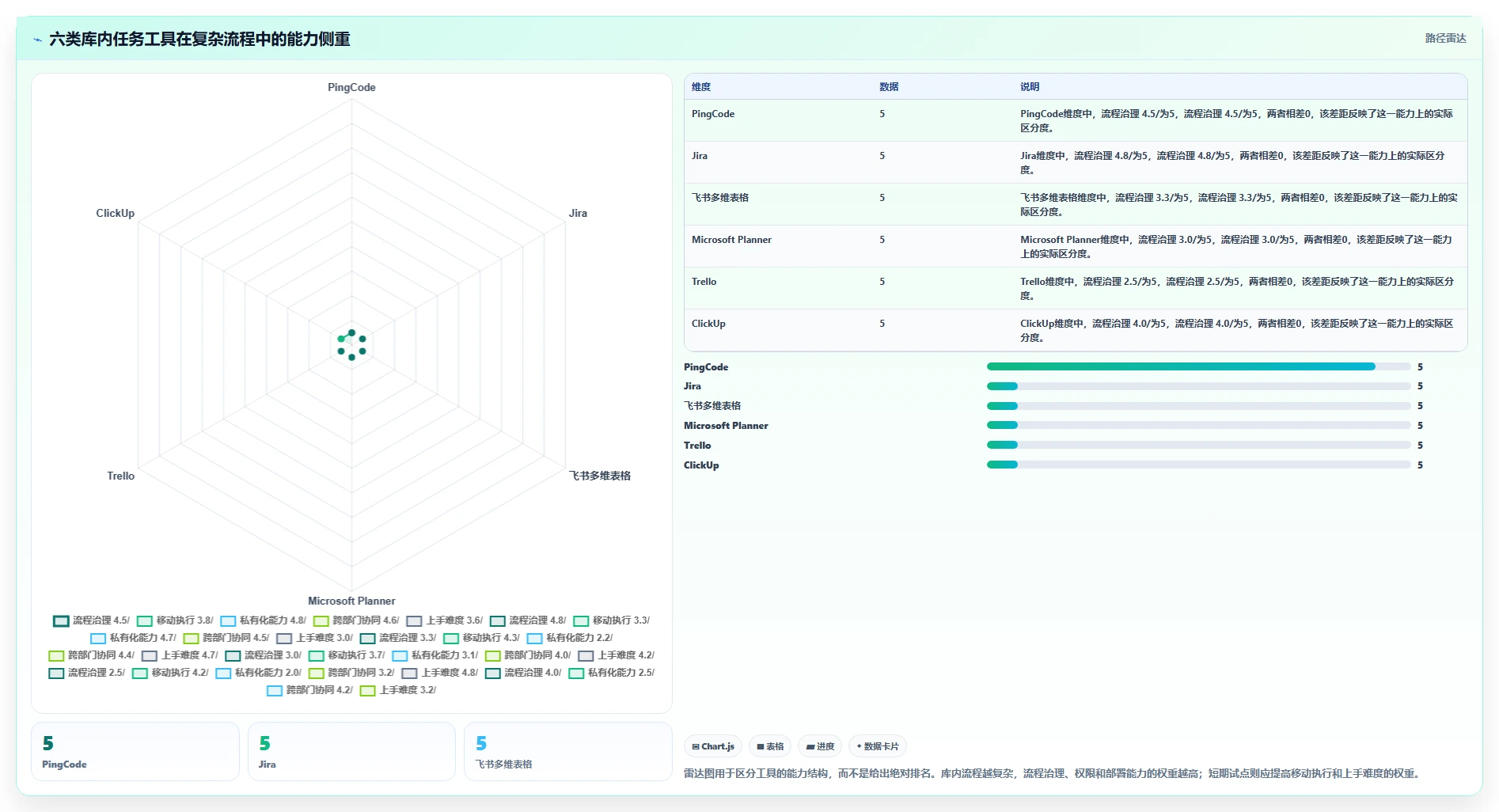Toggle legend series 移动执行 4.3/
Screen dimensions: 1499x812
coord(482,638)
